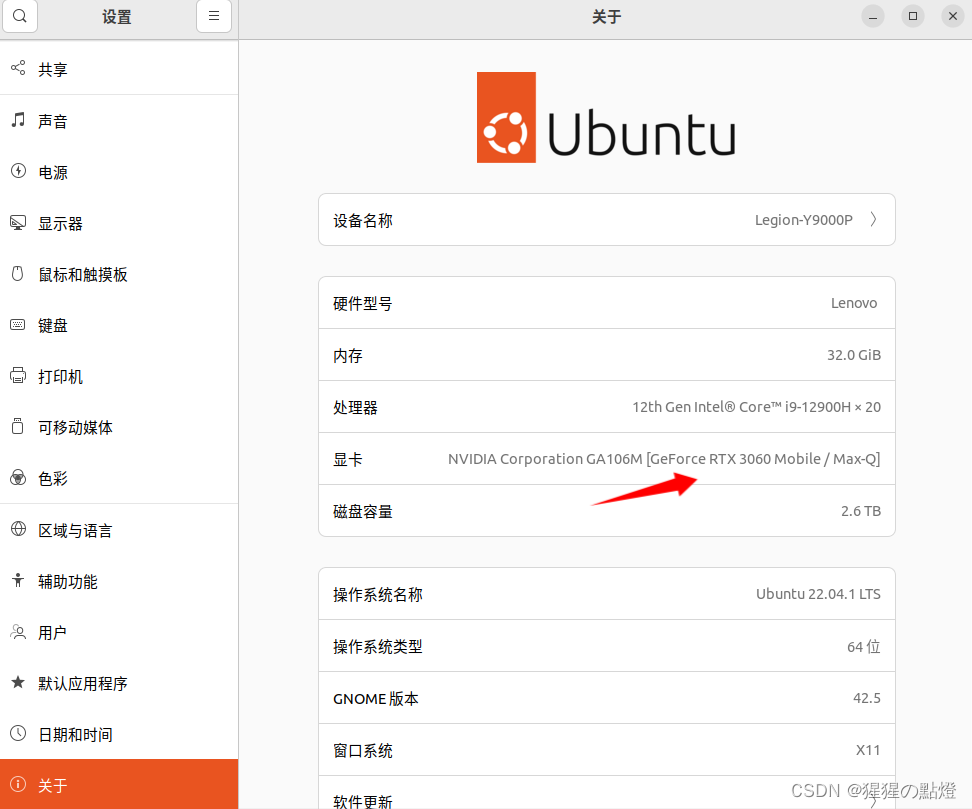Click the Default Applications star icon
This screenshot has width=972, height=809.
click(x=18, y=683)
